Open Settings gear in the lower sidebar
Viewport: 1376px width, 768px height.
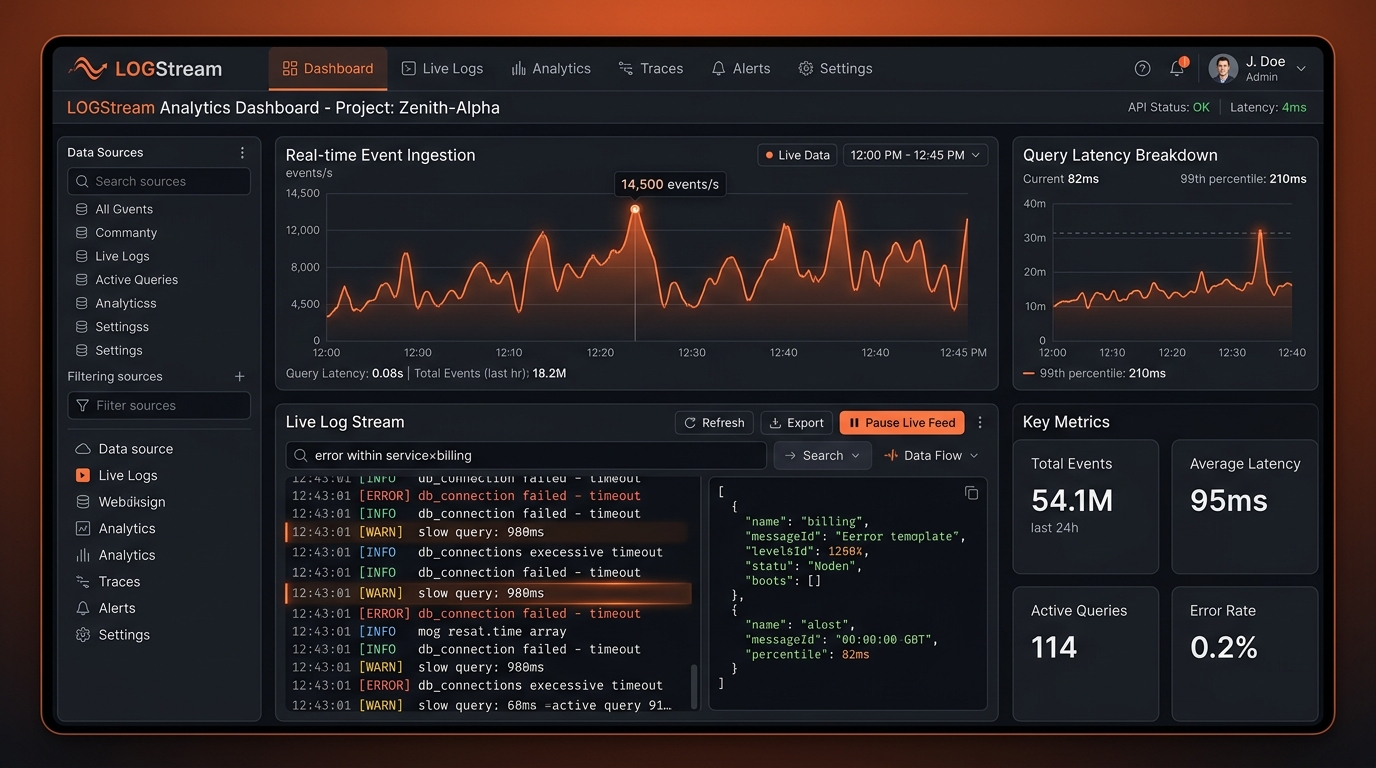pos(113,635)
